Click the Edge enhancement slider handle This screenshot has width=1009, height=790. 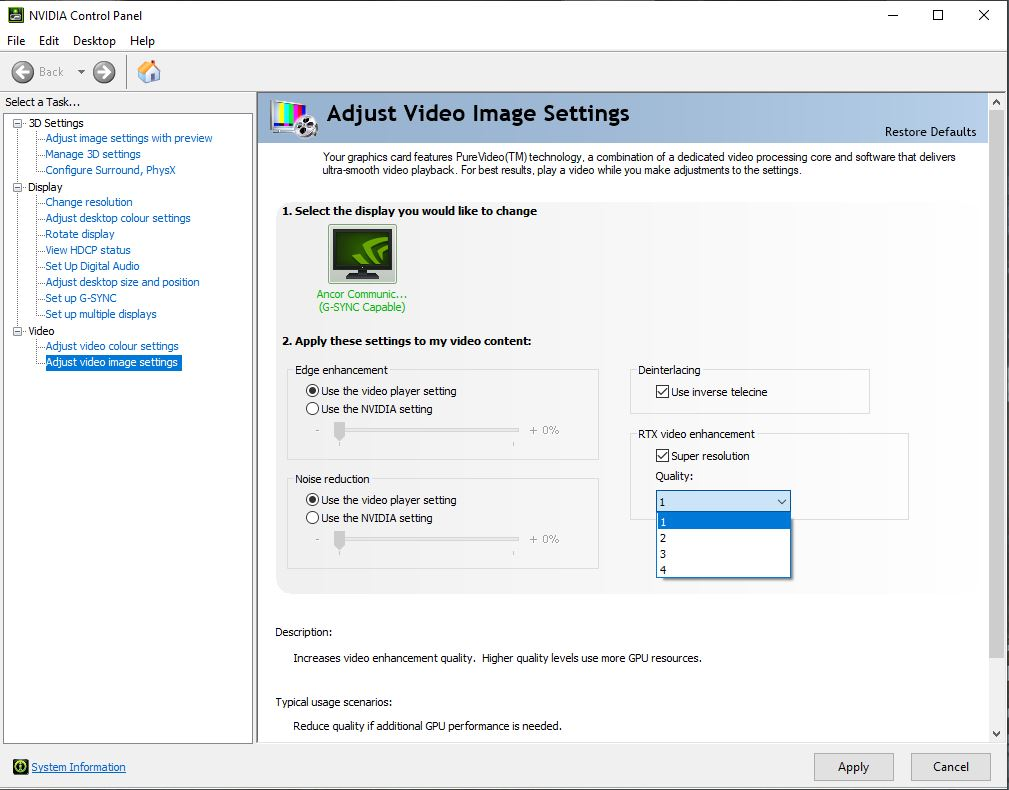(x=339, y=430)
